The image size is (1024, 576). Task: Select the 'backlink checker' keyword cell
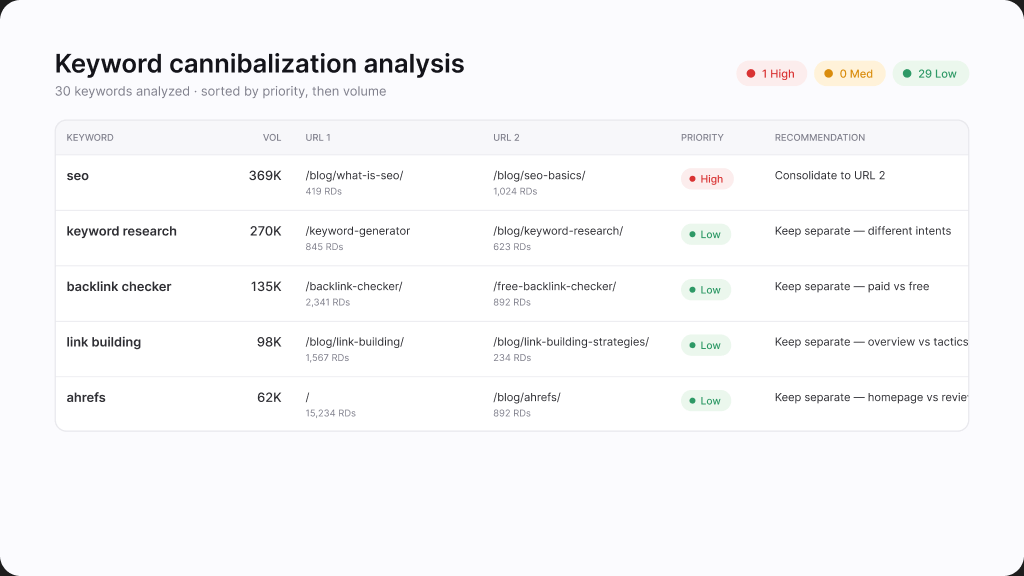tap(119, 287)
